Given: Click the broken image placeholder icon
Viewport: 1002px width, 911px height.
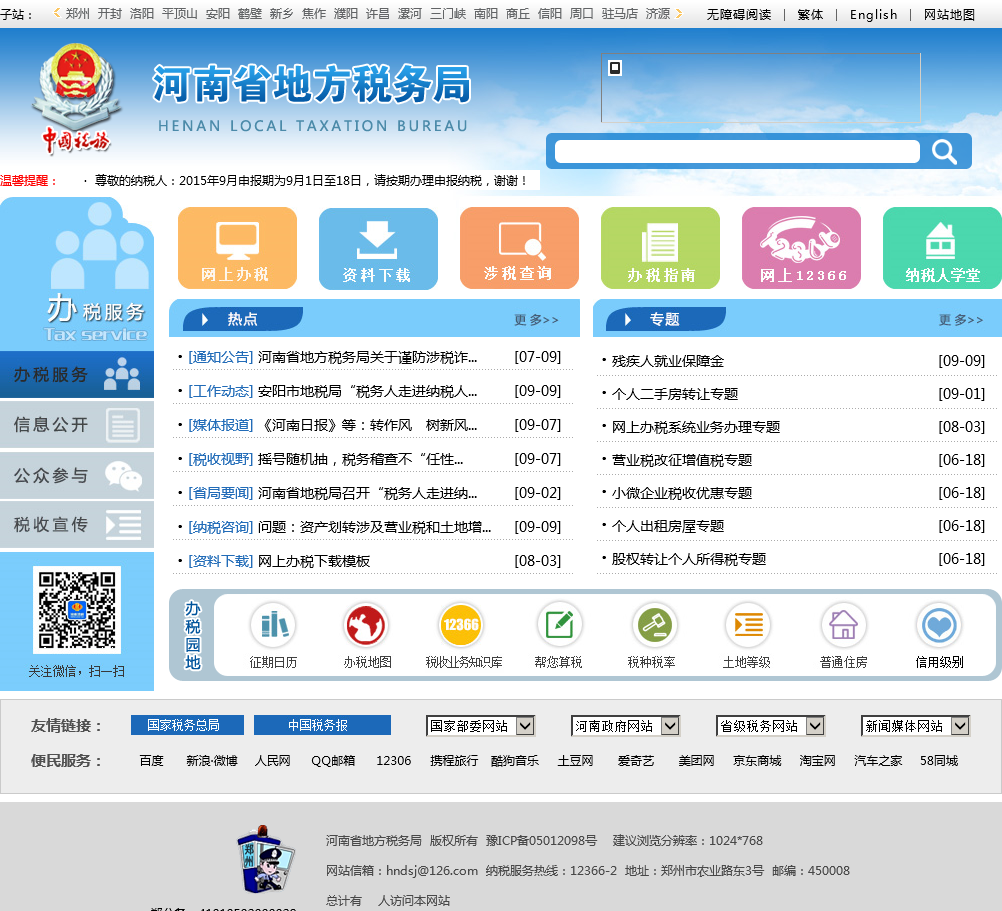Looking at the screenshot, I should pyautogui.click(x=615, y=68).
